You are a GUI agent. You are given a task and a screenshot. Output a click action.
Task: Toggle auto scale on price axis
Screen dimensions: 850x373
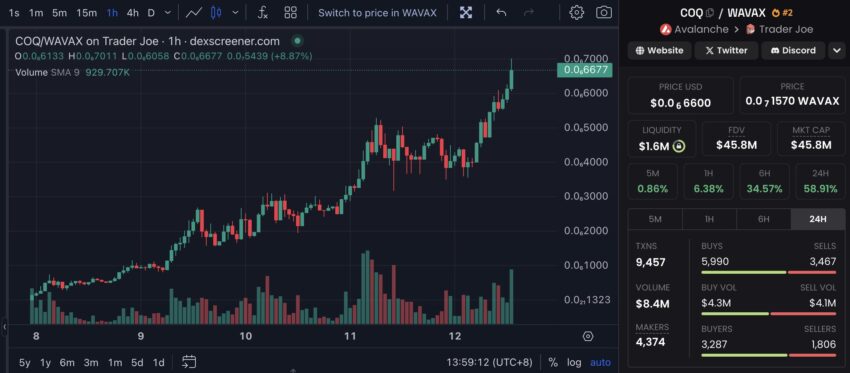click(600, 362)
